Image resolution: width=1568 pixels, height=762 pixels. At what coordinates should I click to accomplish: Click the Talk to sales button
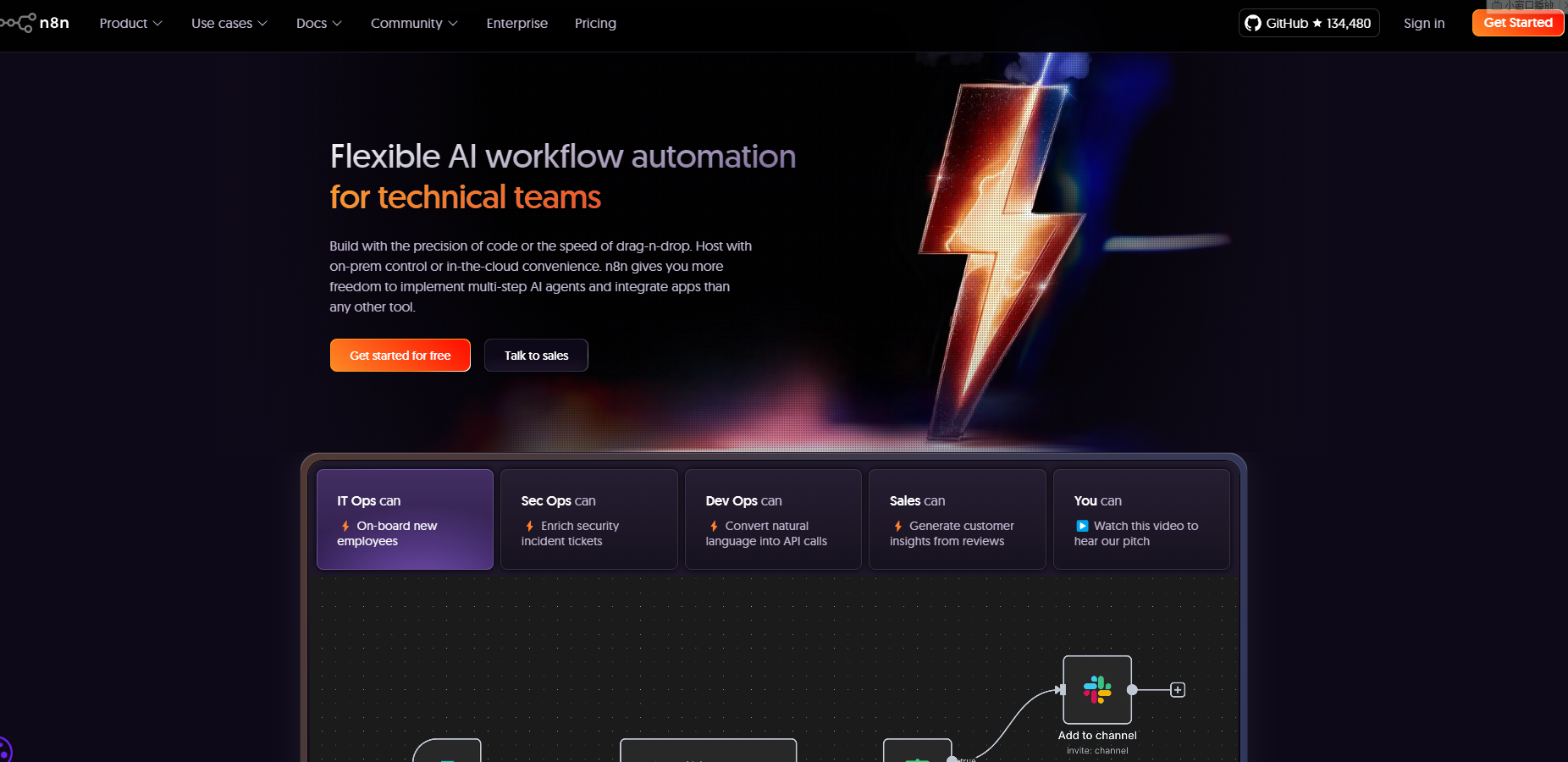(536, 356)
